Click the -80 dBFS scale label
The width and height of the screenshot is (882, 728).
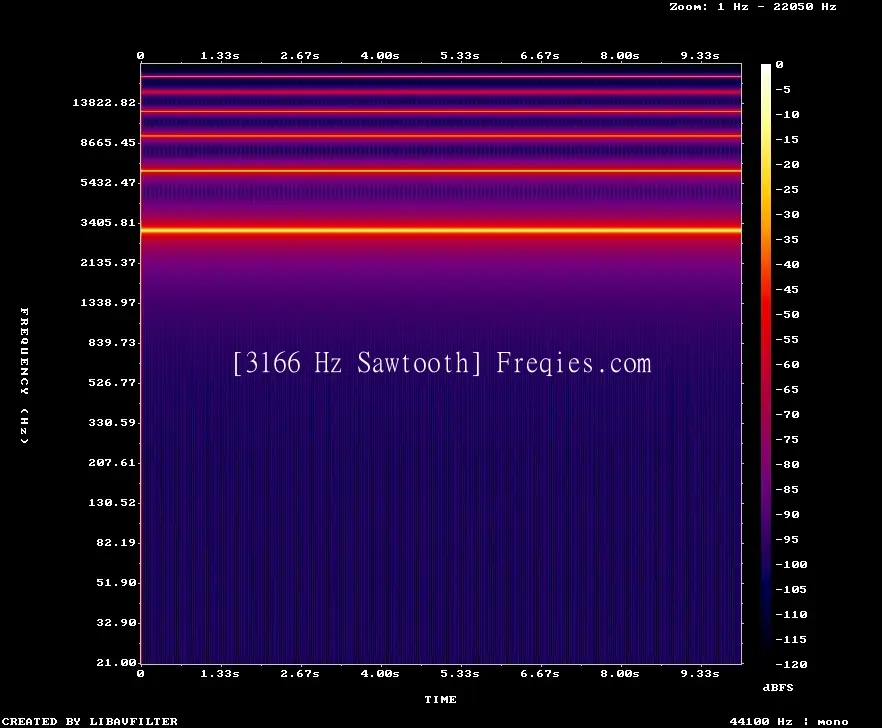click(x=787, y=465)
